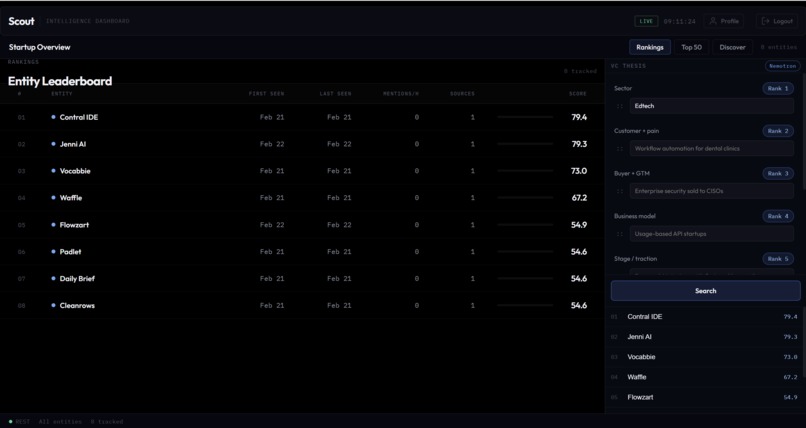806x428 pixels.
Task: Click the Business model input field
Action: click(x=711, y=234)
